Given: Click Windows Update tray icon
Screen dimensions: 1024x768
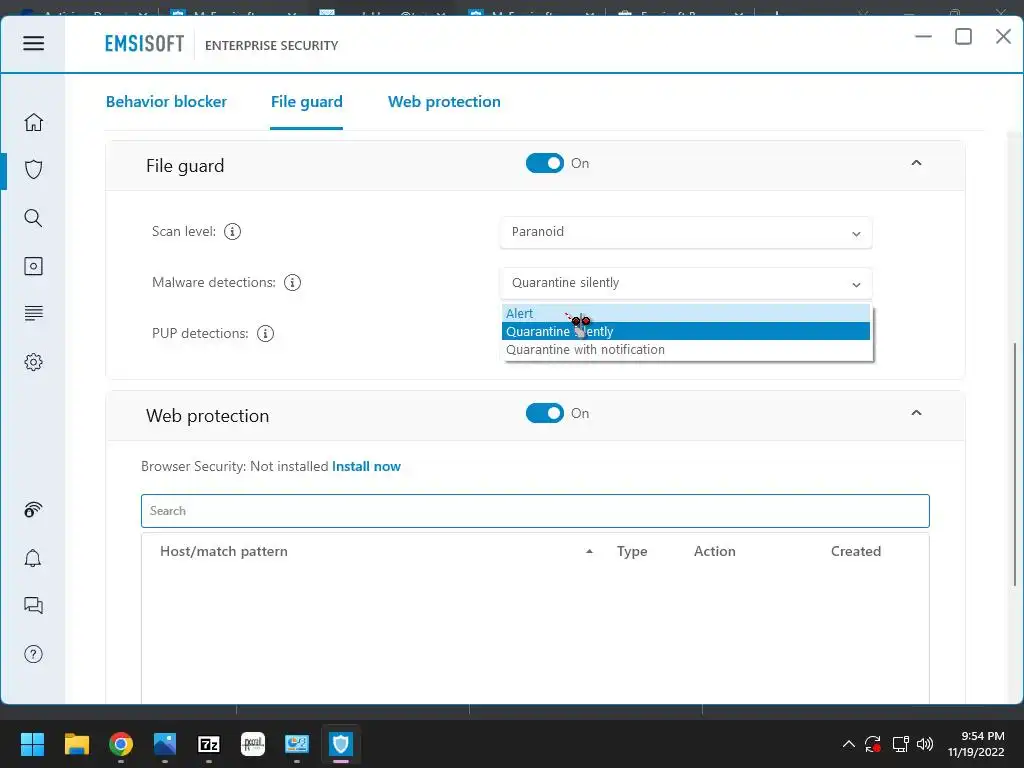Looking at the screenshot, I should coord(872,744).
